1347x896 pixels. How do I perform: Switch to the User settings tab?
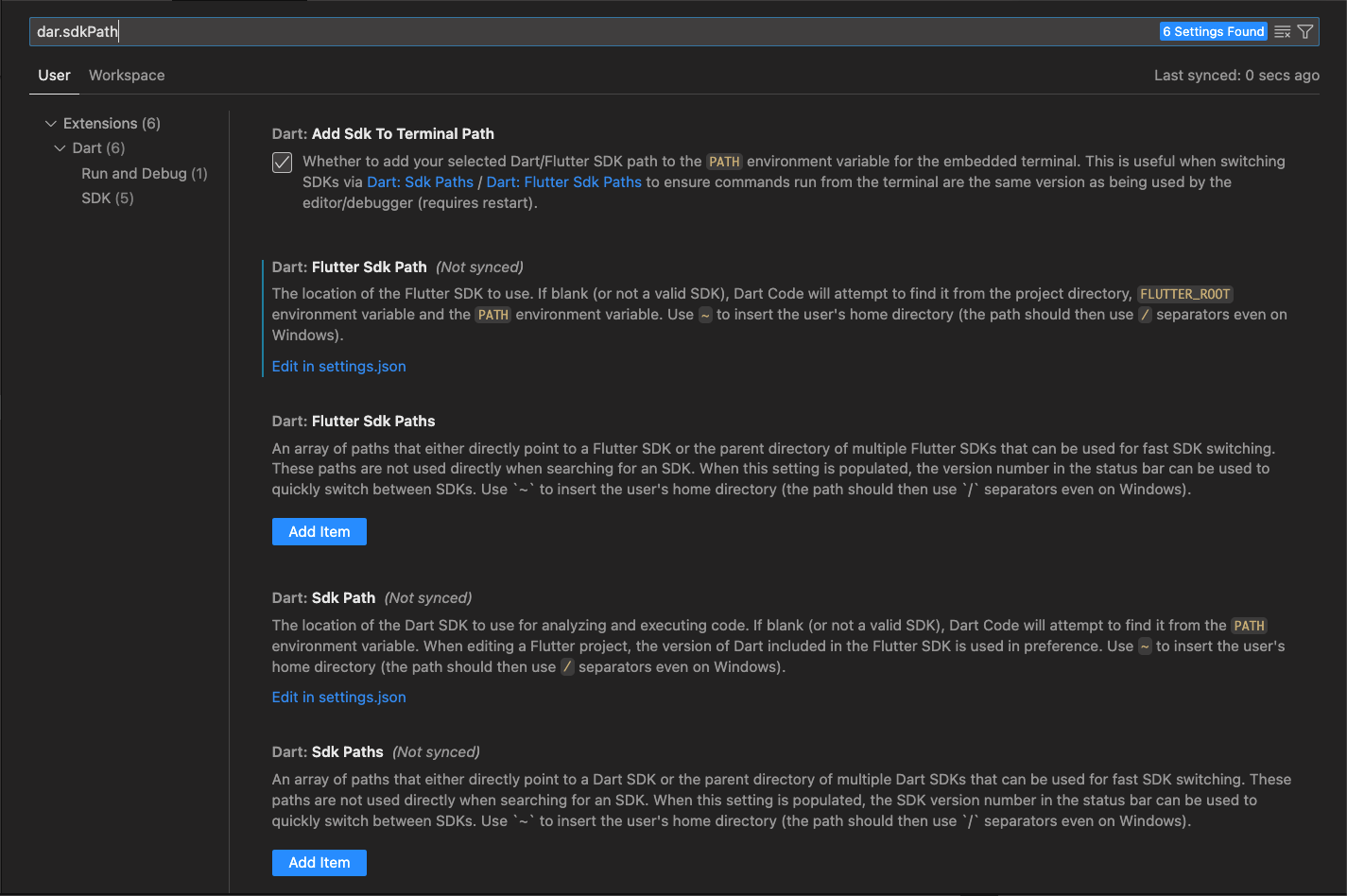tap(54, 76)
